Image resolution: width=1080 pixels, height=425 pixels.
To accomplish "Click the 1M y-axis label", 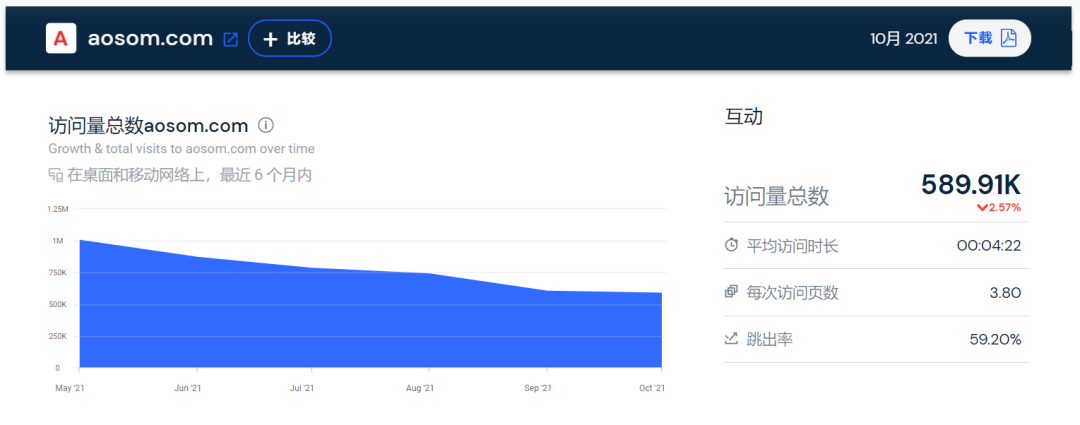I will pyautogui.click(x=59, y=241).
